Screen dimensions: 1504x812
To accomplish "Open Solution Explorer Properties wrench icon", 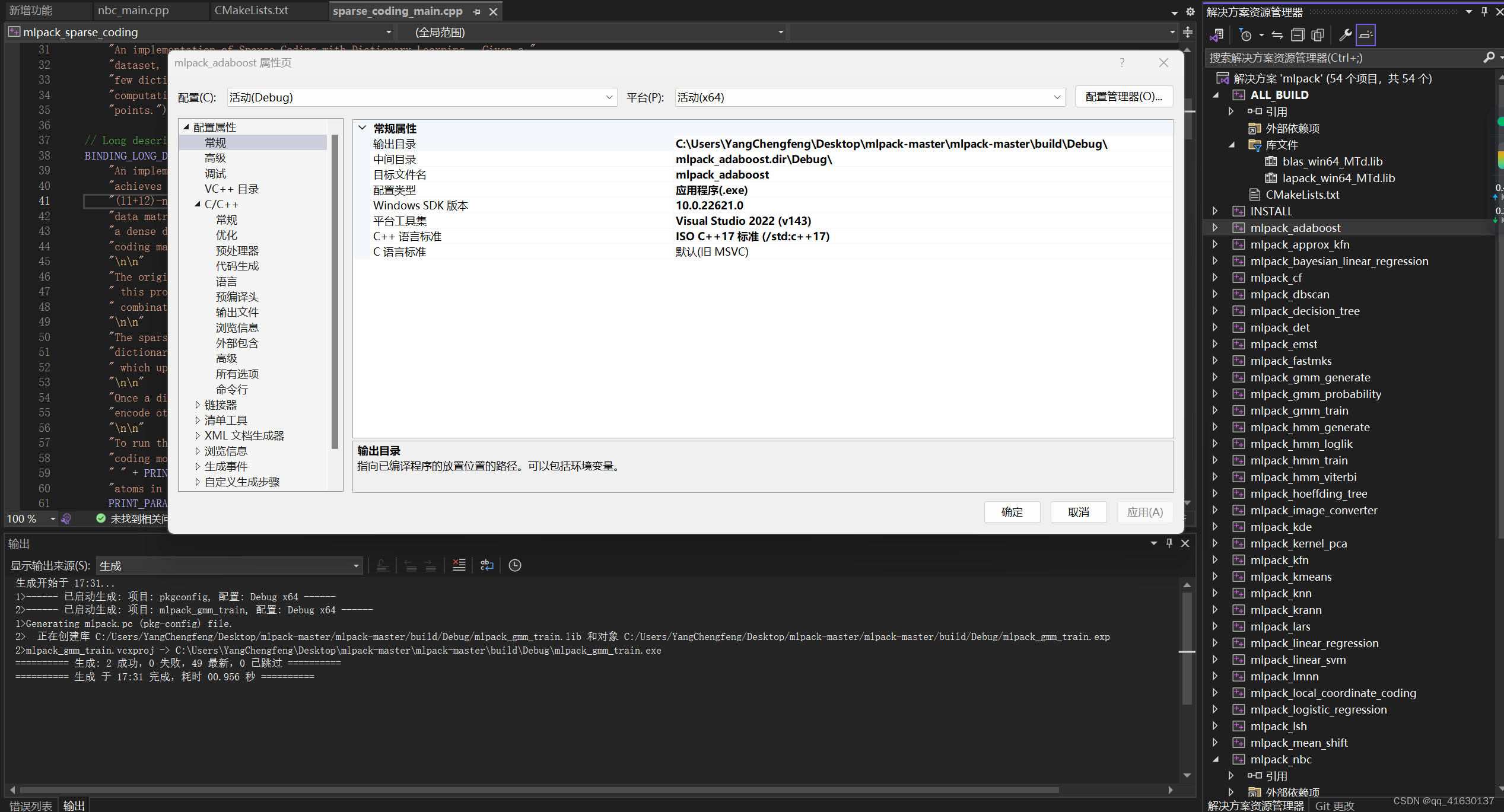I will click(1345, 34).
